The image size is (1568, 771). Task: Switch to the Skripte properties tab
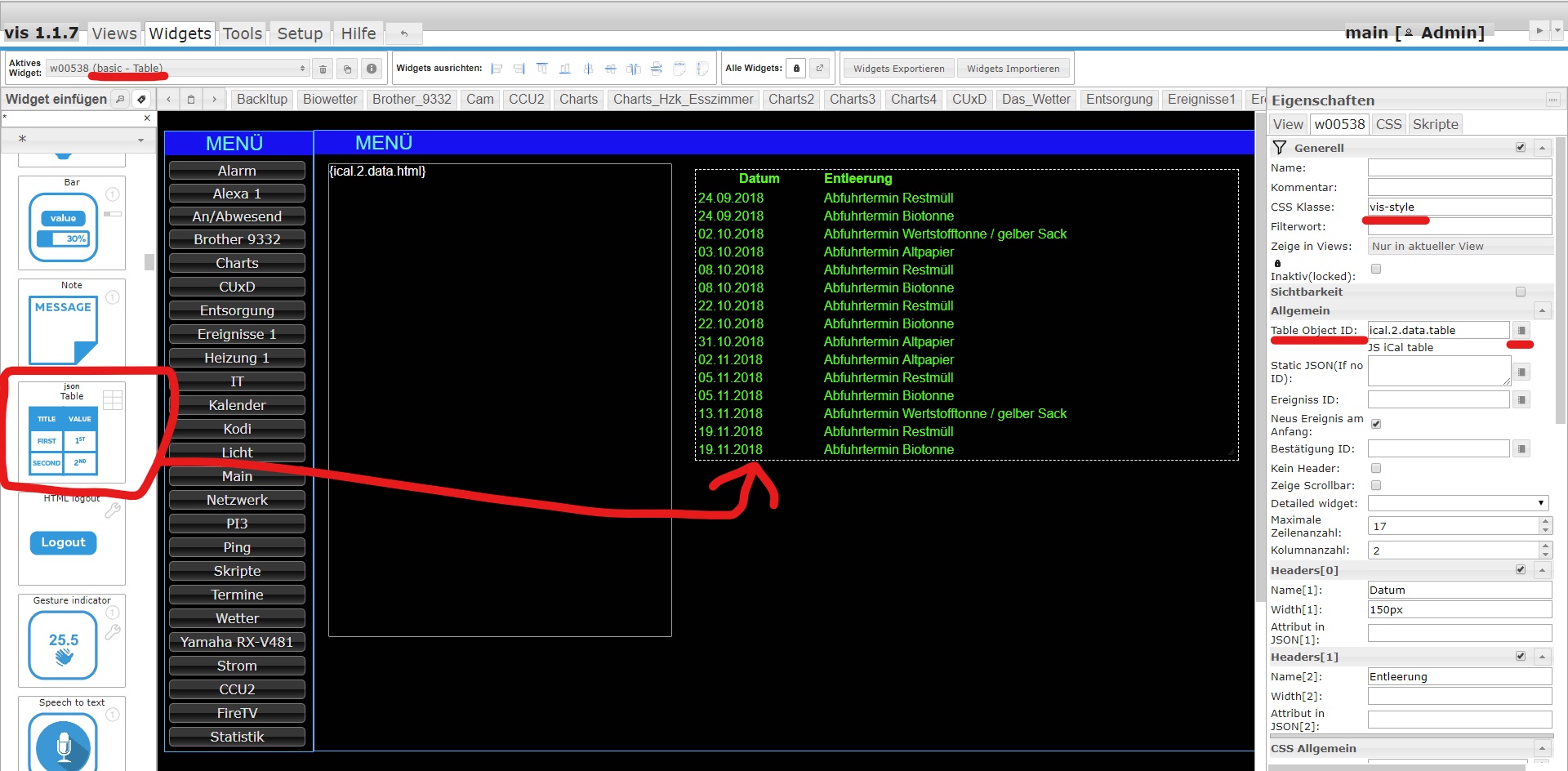click(1435, 124)
